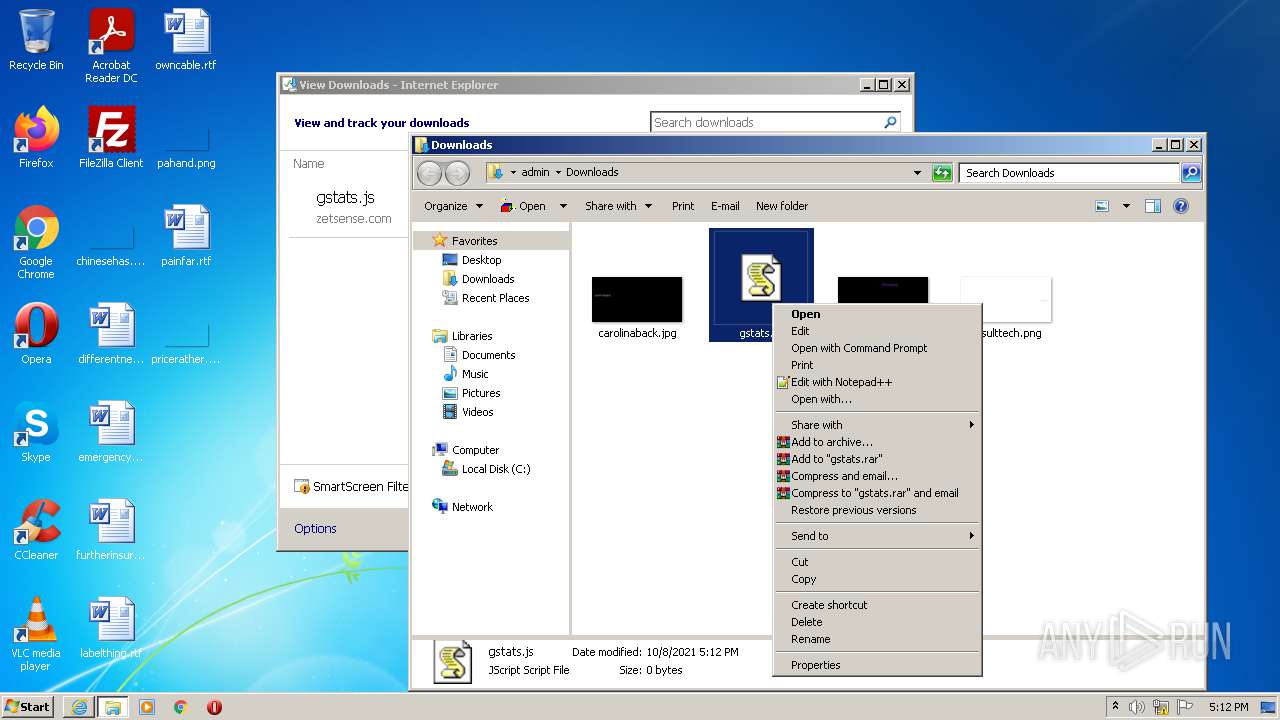Click Create shortcut menu entry

(878, 605)
